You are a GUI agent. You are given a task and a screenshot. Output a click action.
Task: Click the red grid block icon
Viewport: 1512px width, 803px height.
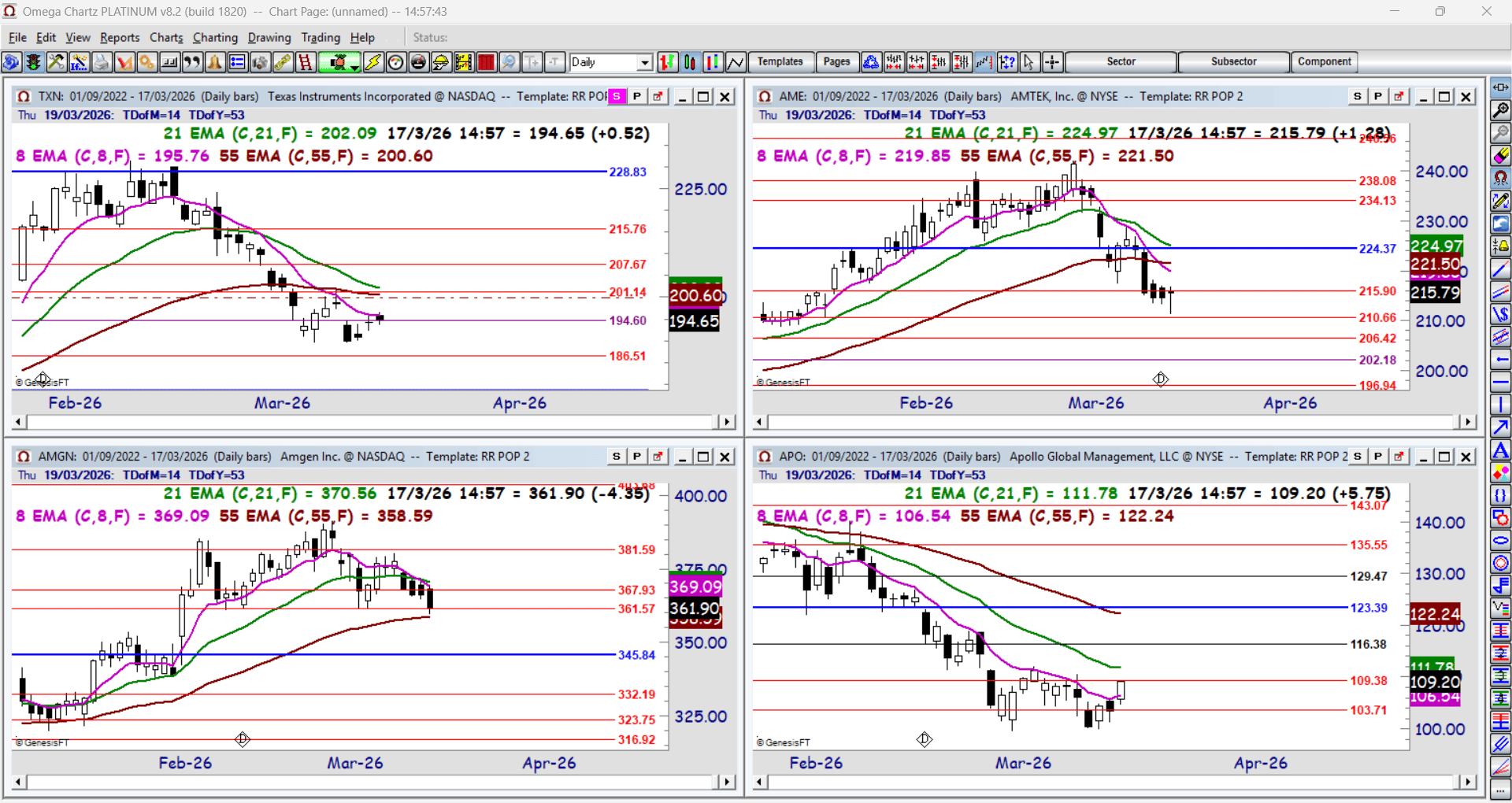pyautogui.click(x=487, y=62)
